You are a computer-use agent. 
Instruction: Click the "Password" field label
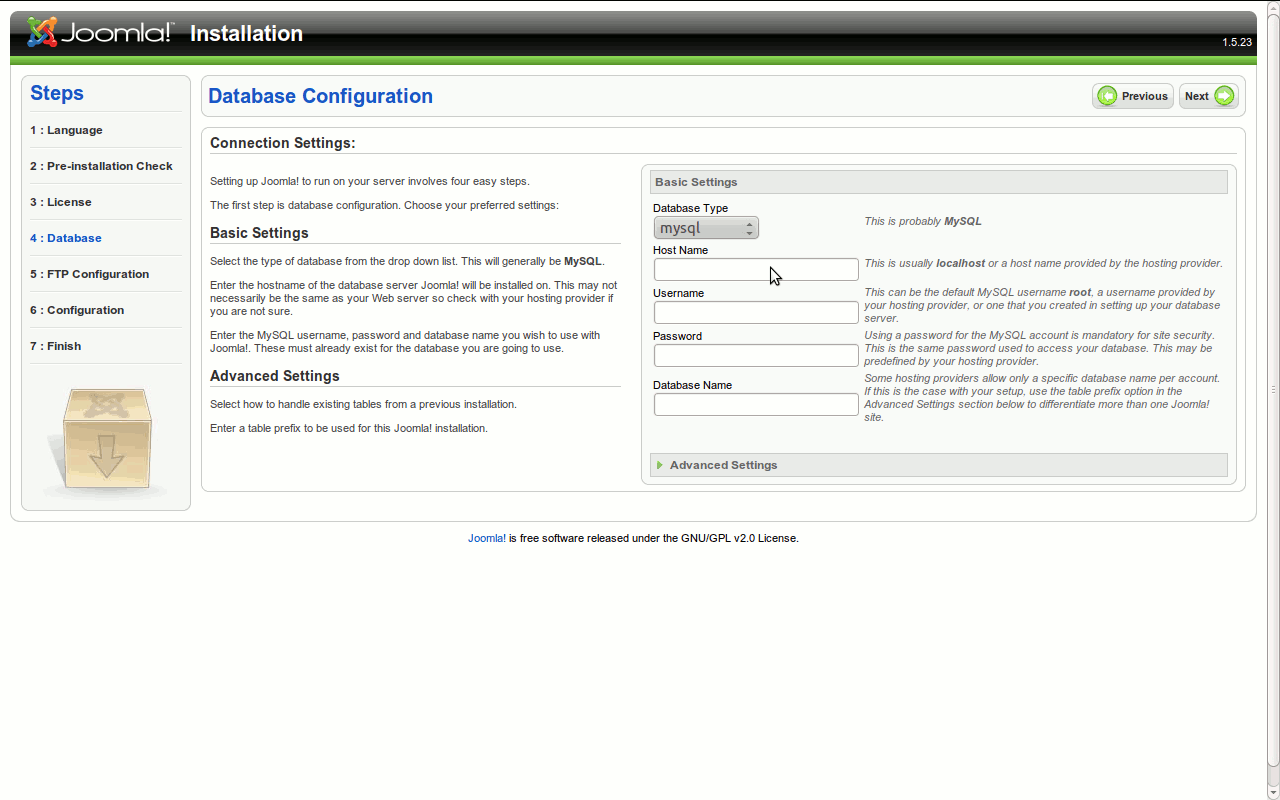click(678, 336)
